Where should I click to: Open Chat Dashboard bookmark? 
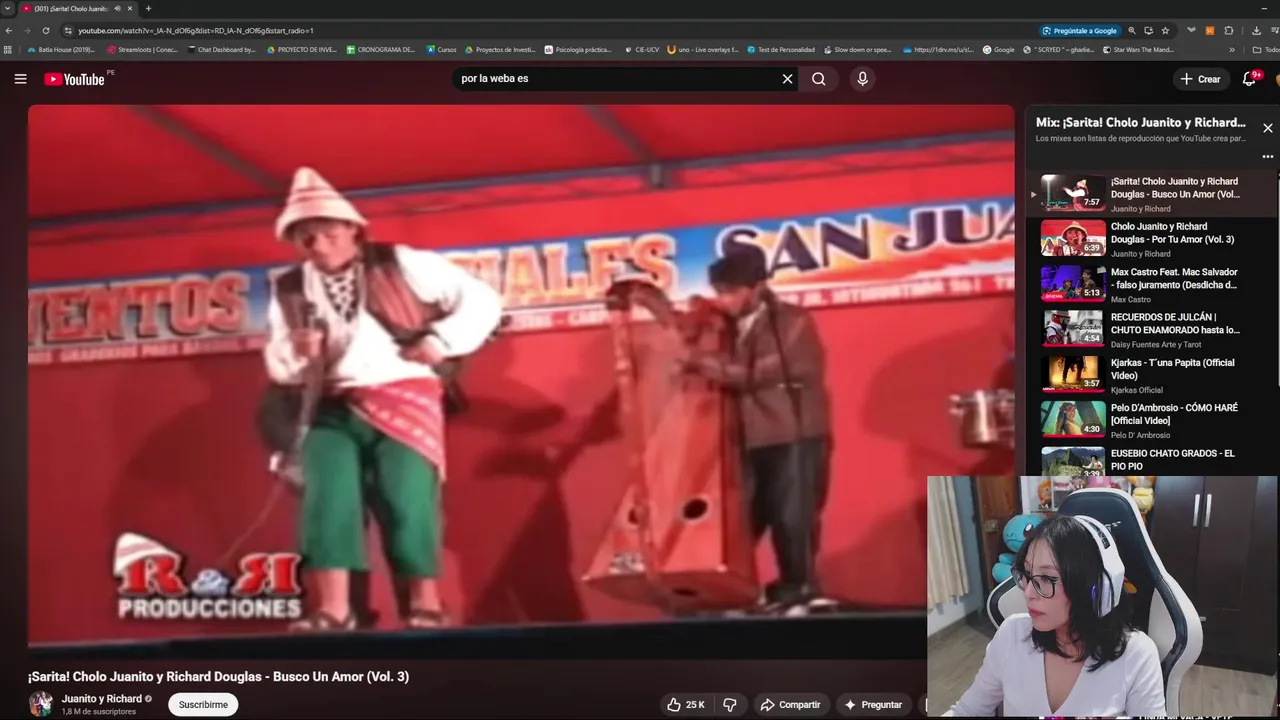[222, 49]
